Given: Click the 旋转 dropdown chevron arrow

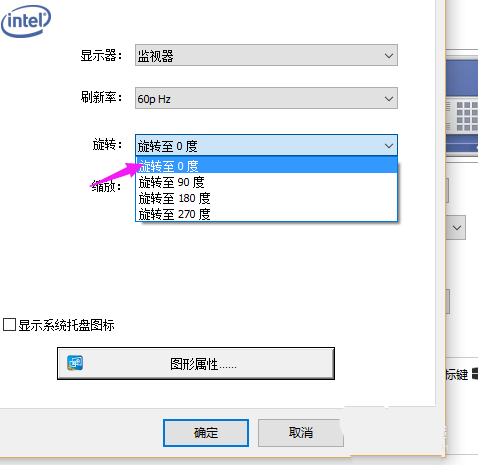Looking at the screenshot, I should tap(389, 146).
